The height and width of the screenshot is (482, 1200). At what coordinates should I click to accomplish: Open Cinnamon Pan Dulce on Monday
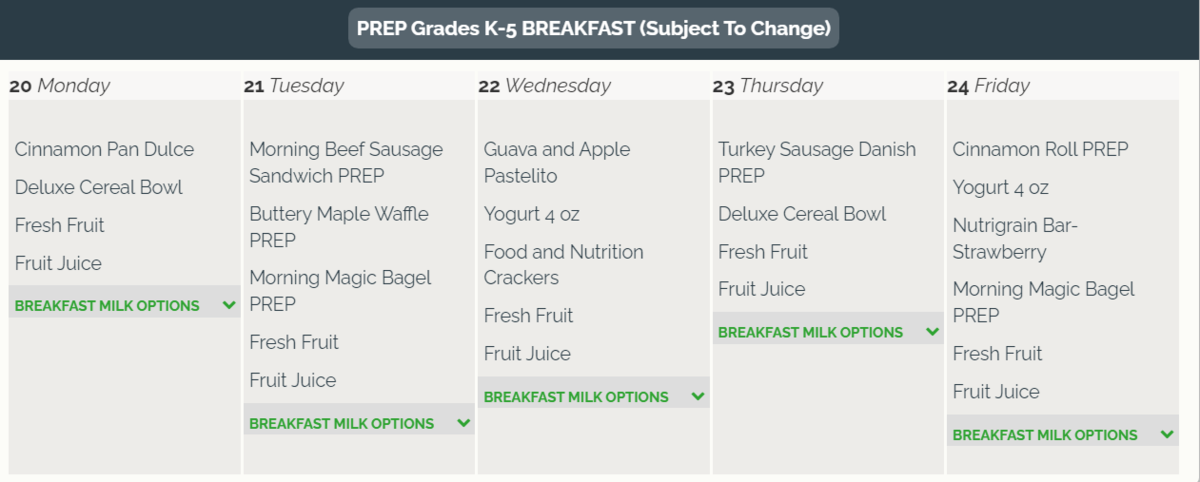pyautogui.click(x=104, y=150)
